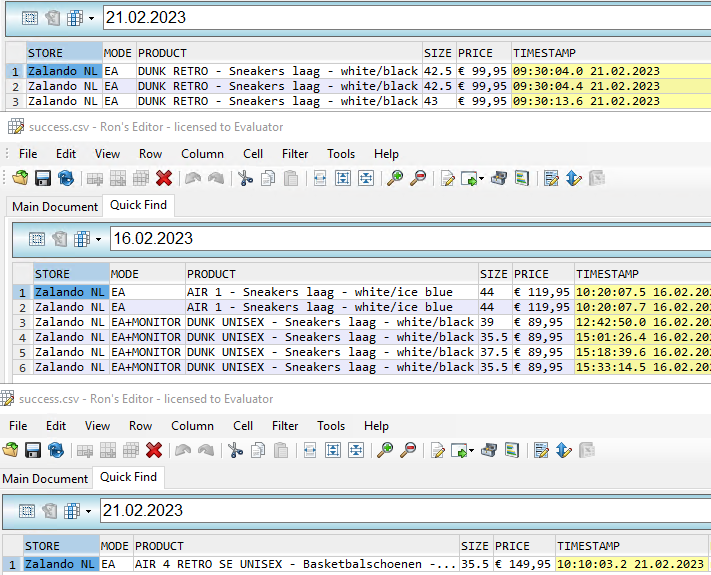711x575 pixels.
Task: Click blue-yellow sort arrow icon in 16.02.2023 window
Action: 574,178
